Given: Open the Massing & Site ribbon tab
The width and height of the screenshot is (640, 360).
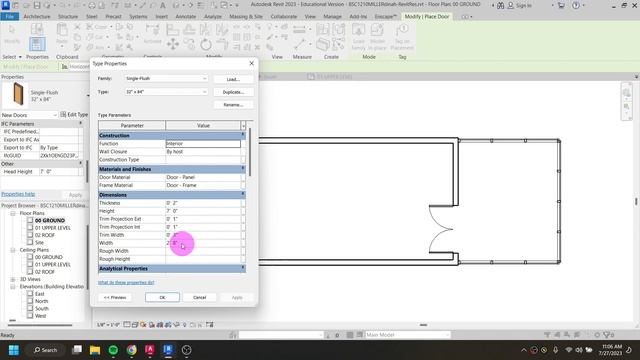Looking at the screenshot, I should 246,17.
